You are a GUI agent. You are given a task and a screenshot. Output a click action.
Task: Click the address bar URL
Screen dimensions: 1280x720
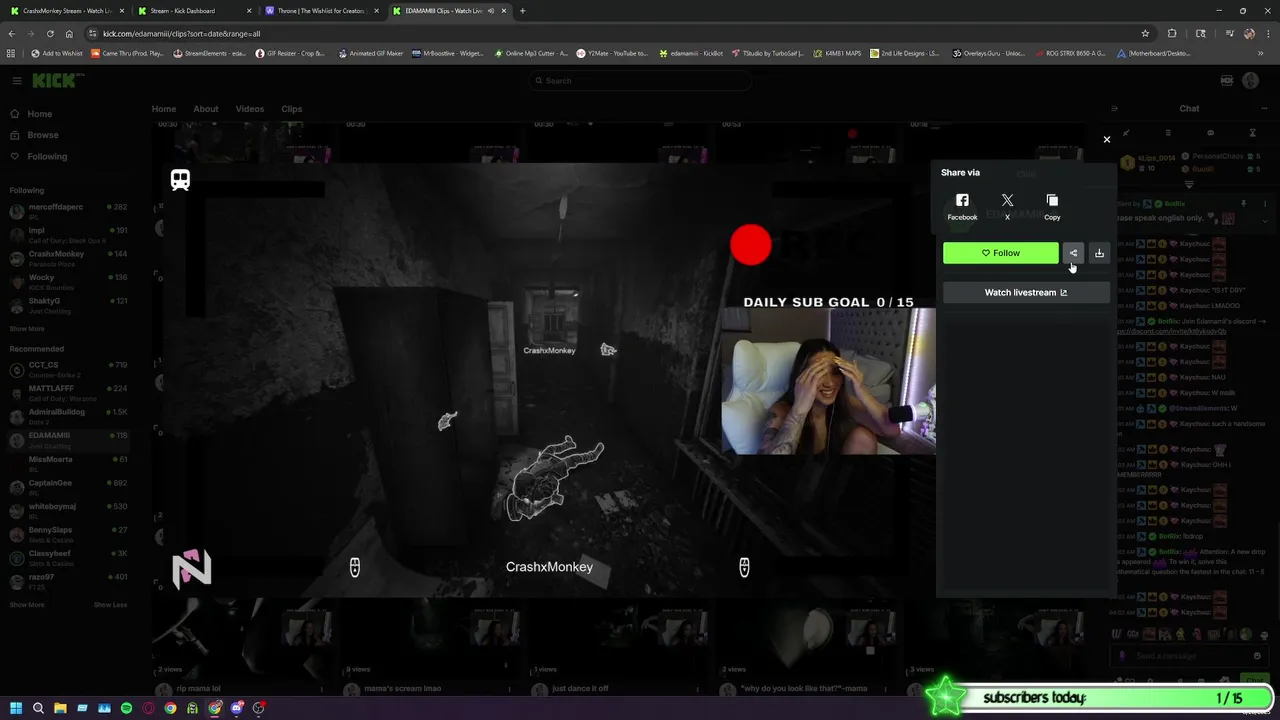click(x=181, y=33)
